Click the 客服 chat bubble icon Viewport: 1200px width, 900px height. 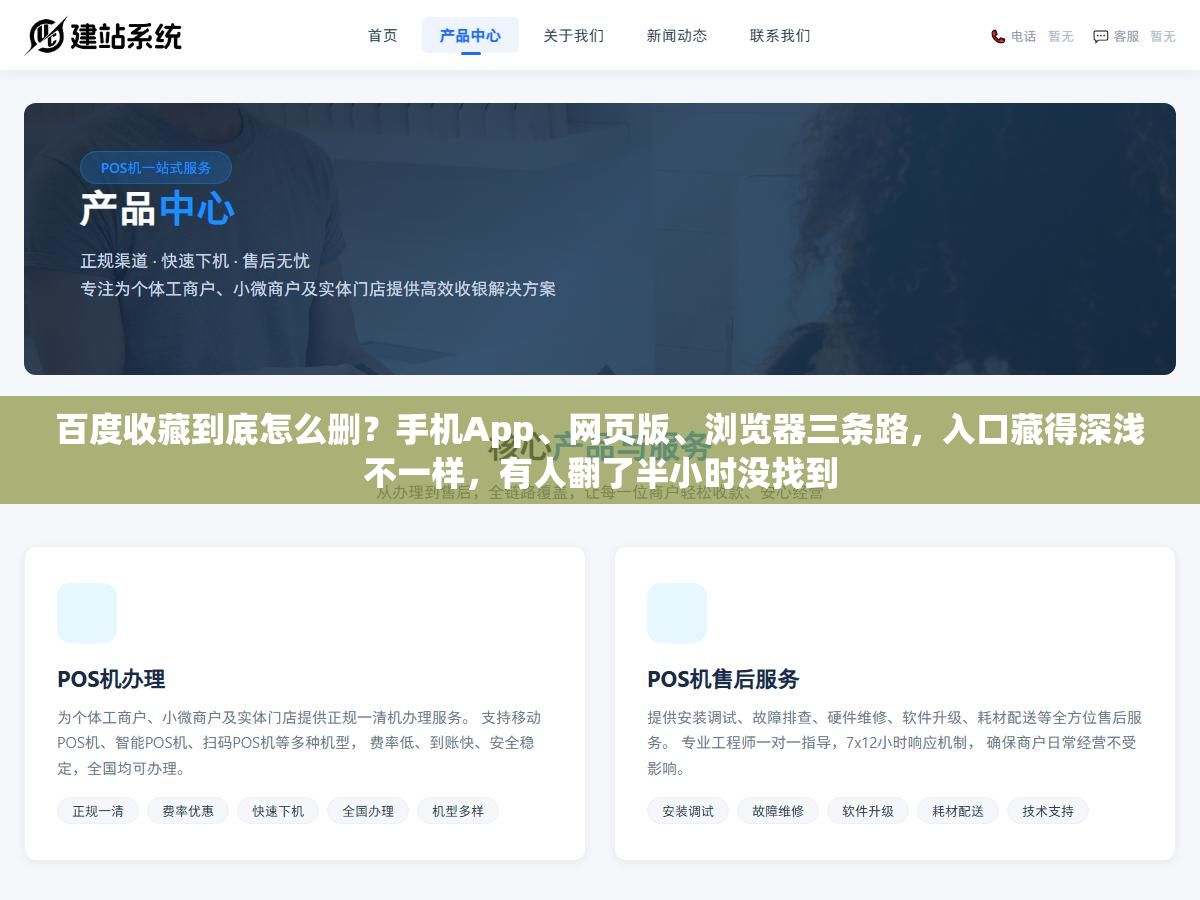pos(1101,36)
